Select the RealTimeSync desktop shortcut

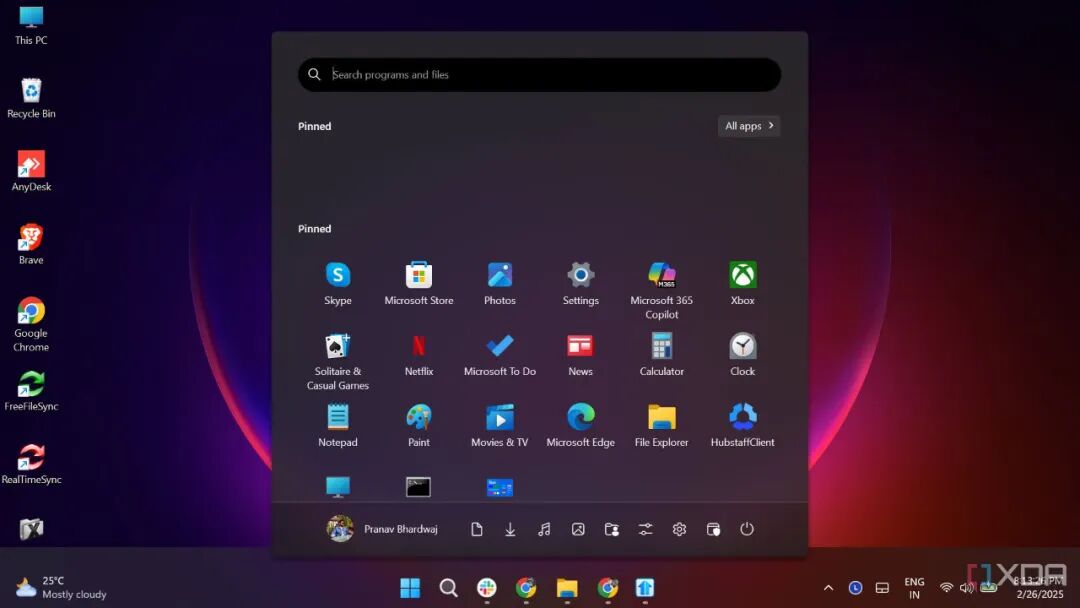click(31, 464)
